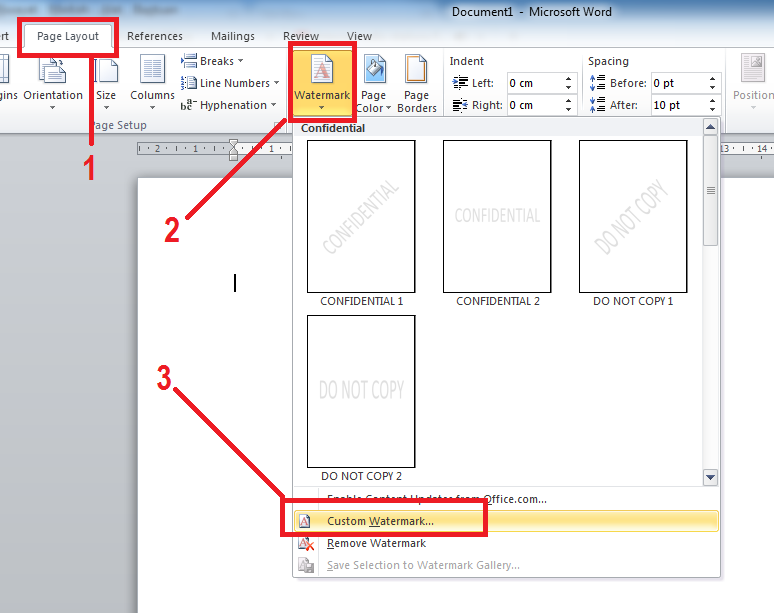Open the Page Borders dialog
The width and height of the screenshot is (774, 613).
click(417, 83)
